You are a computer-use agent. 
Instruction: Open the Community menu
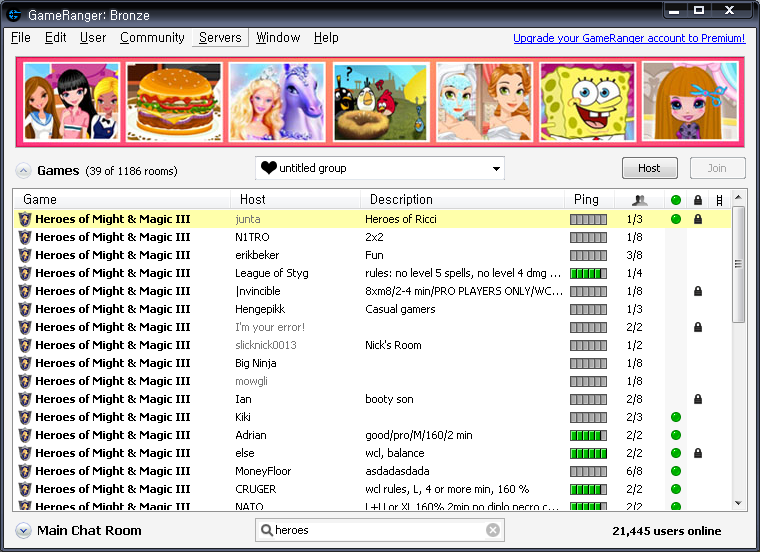pos(152,38)
